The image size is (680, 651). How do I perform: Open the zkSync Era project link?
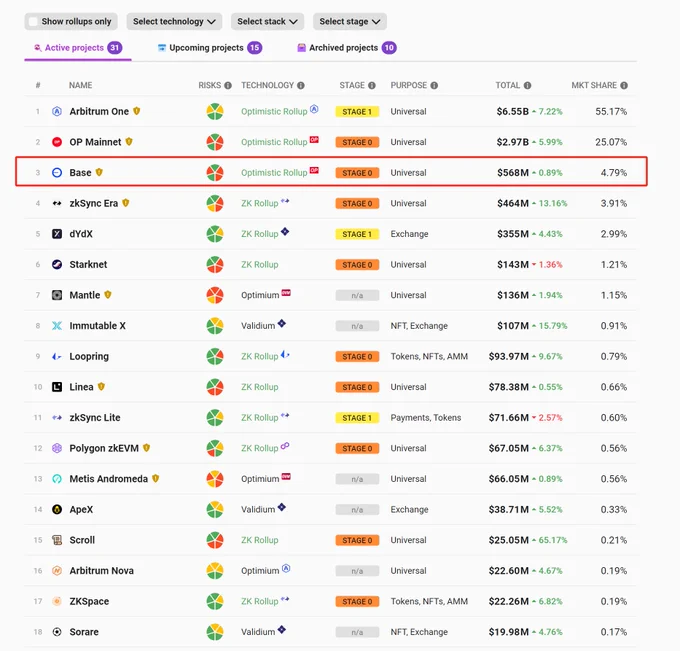click(94, 203)
